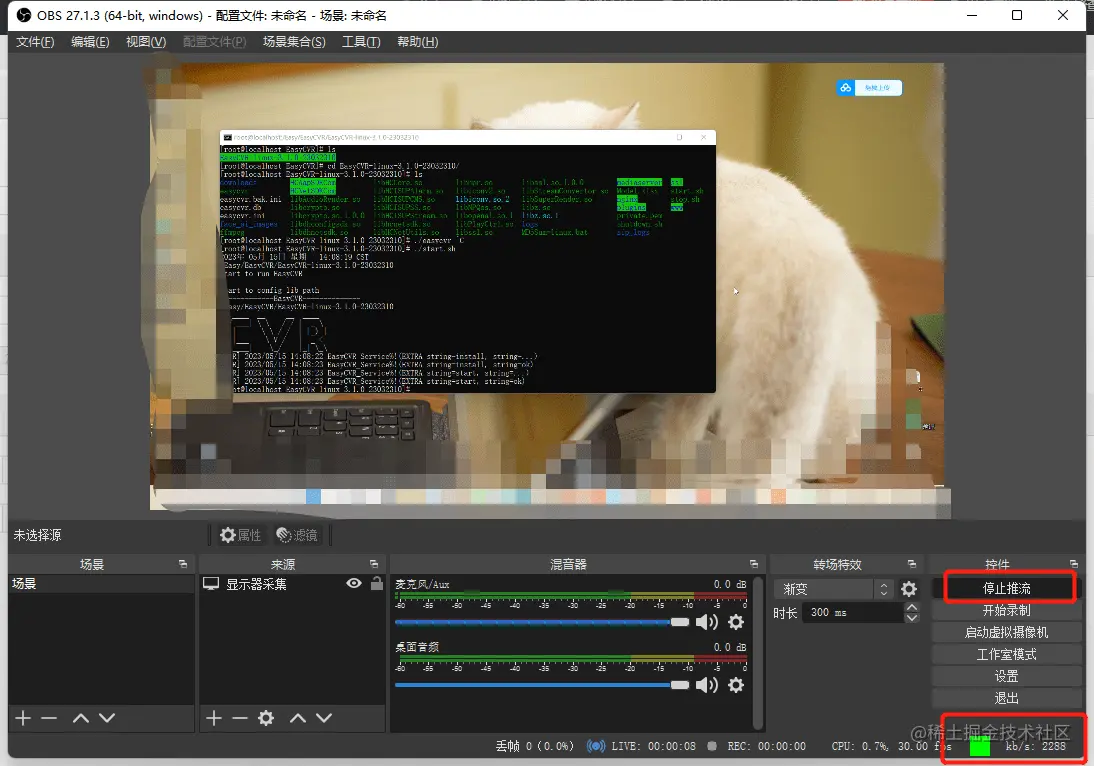1094x766 pixels.
Task: Pop out the 控件 dock panel
Action: tap(1074, 564)
